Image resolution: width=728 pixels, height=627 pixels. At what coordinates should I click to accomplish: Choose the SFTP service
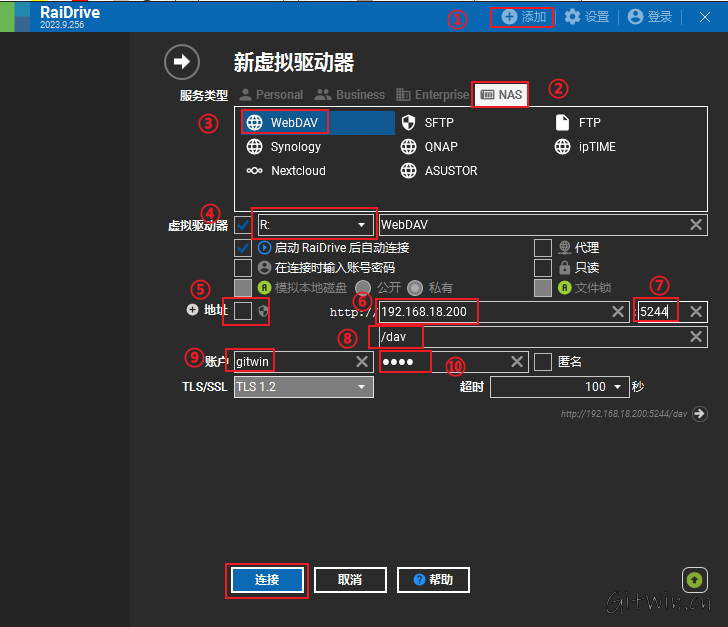(x=427, y=123)
